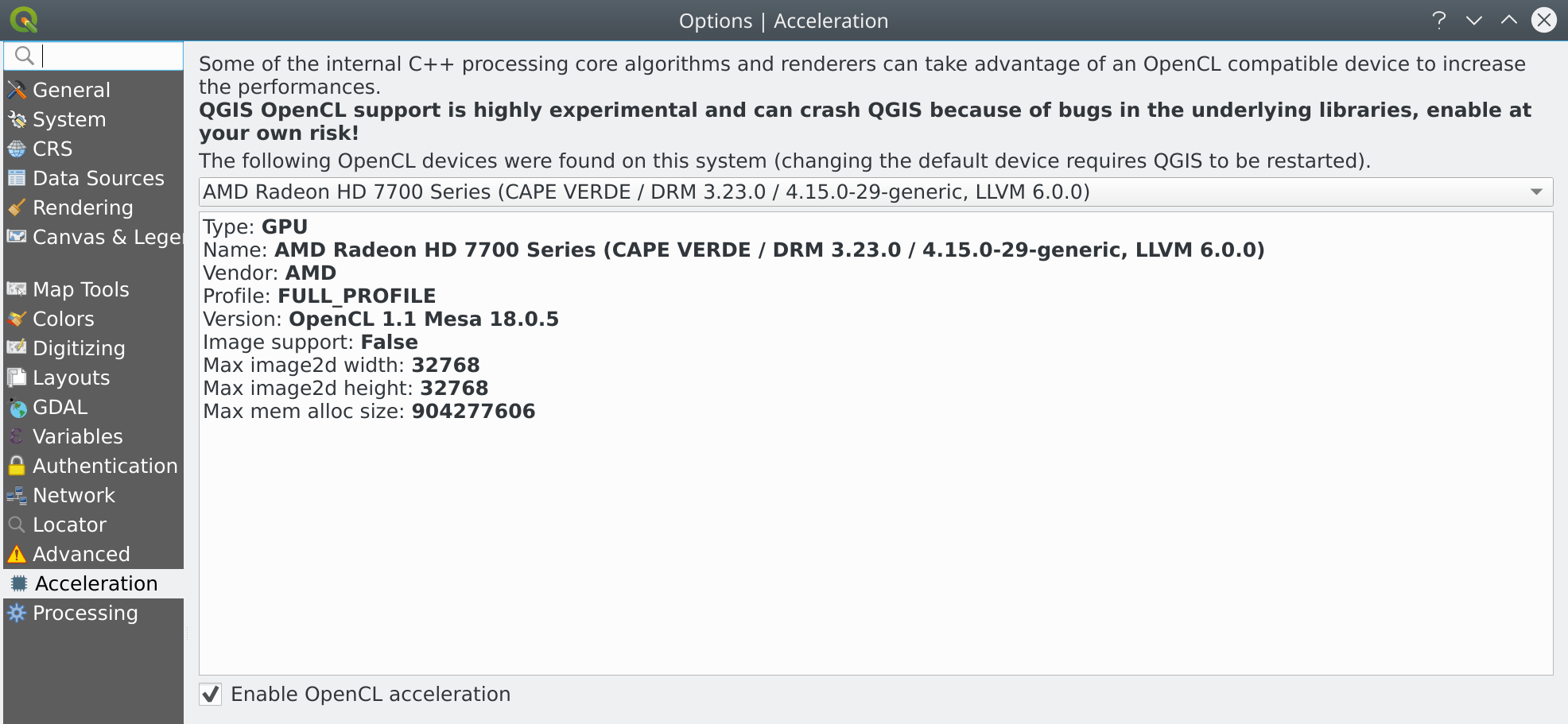Switch to the Acceleration settings page
Image resolution: width=1568 pixels, height=724 pixels.
click(95, 583)
